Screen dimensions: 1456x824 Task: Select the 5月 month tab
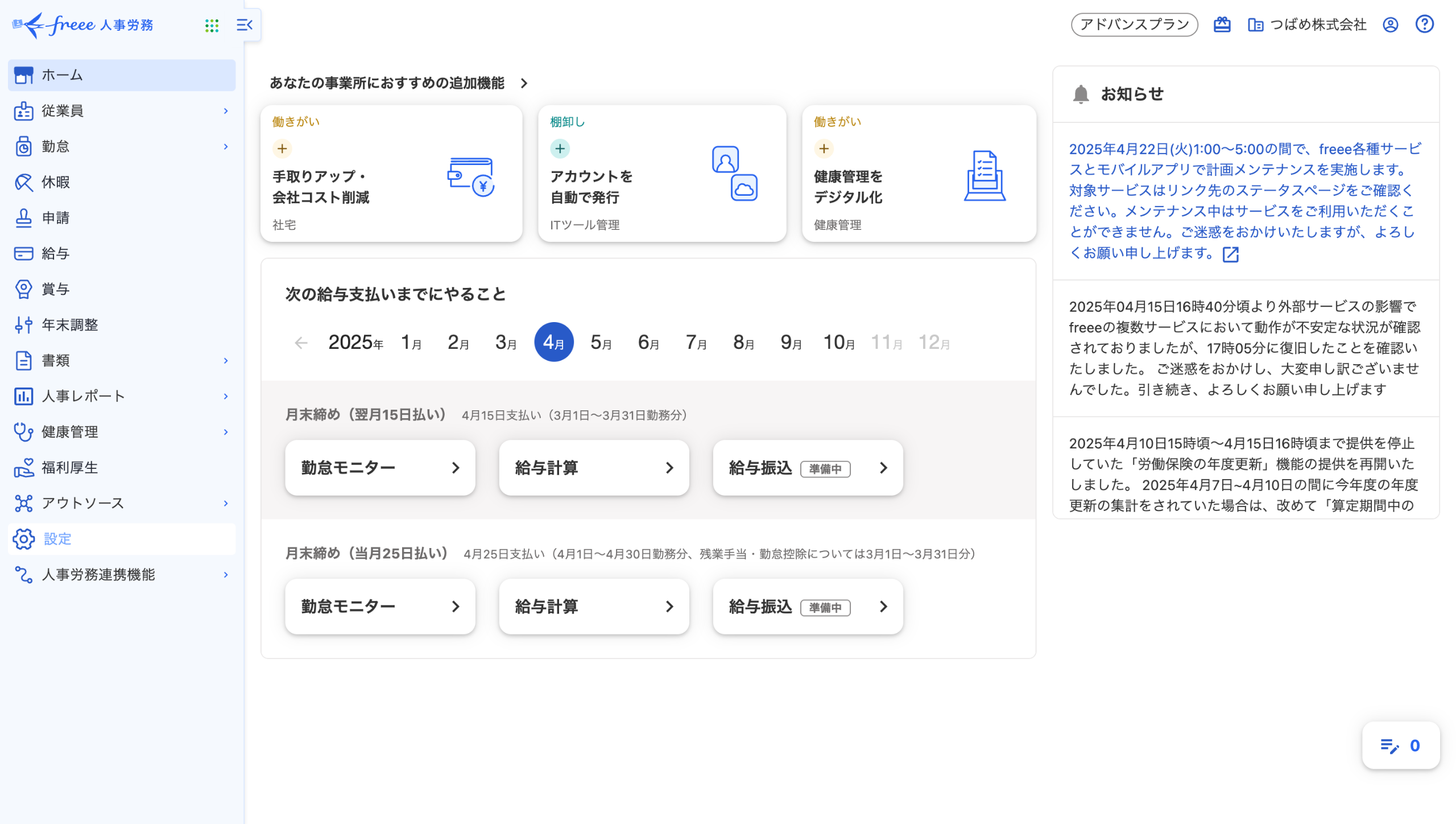click(601, 343)
